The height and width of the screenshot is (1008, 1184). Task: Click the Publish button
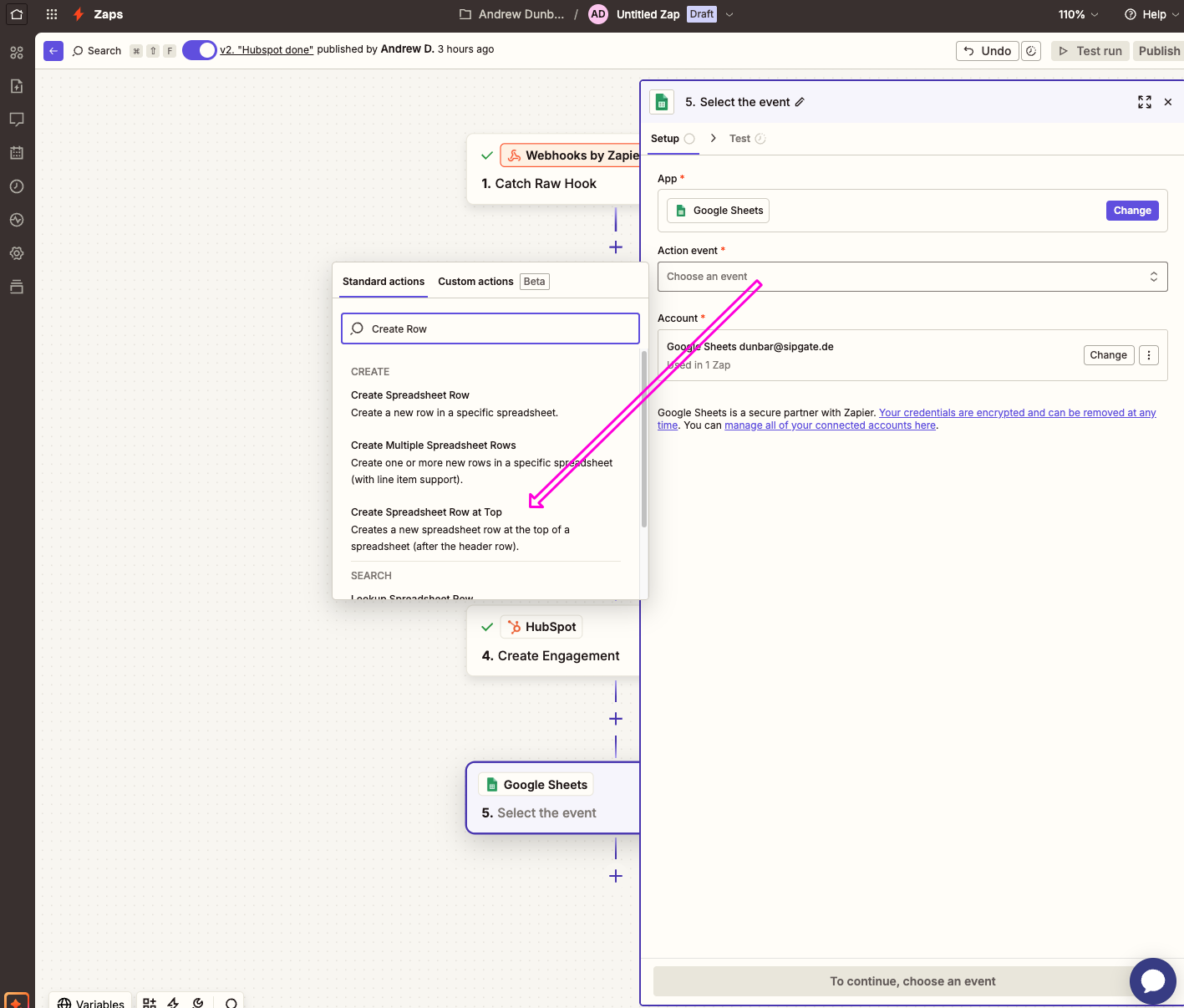[x=1159, y=51]
